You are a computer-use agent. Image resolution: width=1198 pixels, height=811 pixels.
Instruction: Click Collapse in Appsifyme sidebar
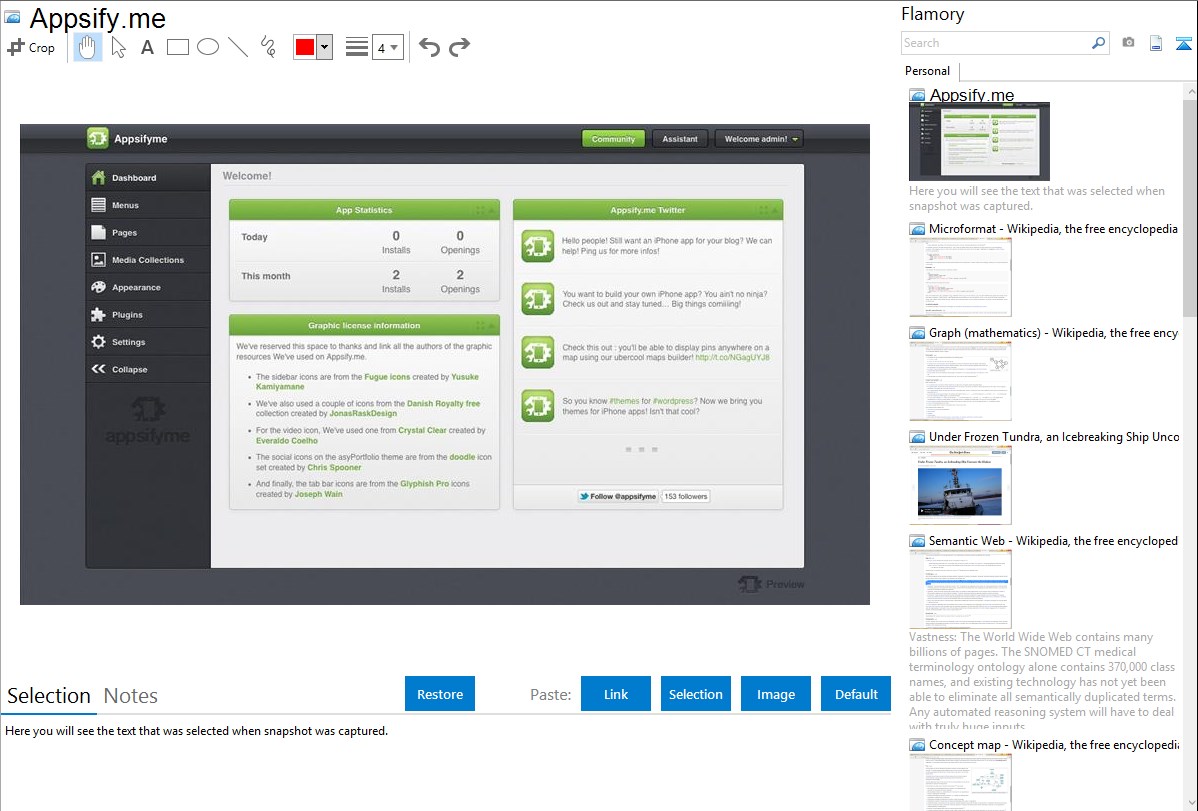pos(147,369)
